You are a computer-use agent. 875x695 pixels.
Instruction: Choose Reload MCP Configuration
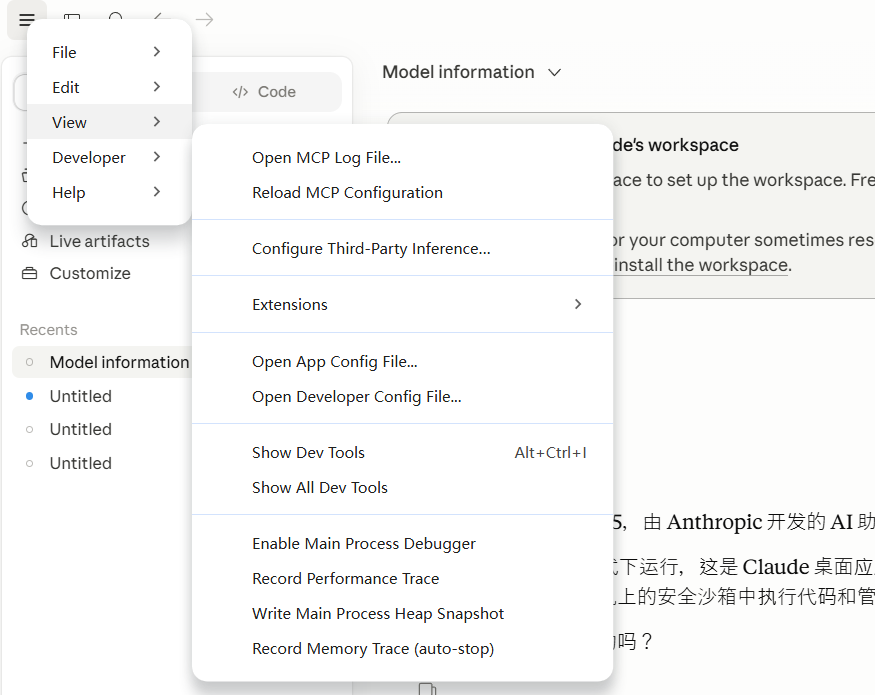point(402,193)
